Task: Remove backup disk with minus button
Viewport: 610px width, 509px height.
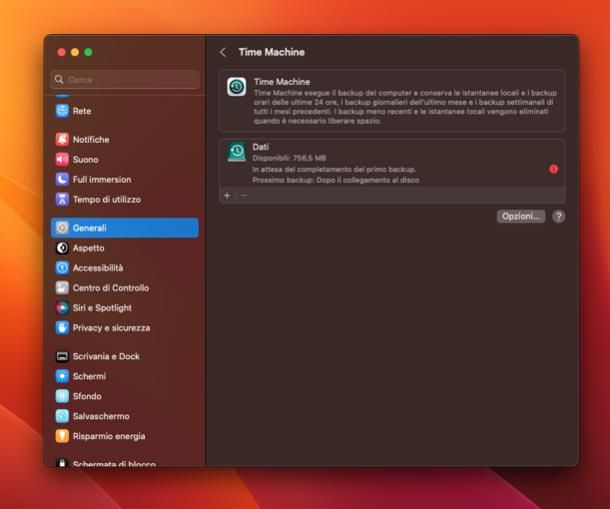Action: 244,195
